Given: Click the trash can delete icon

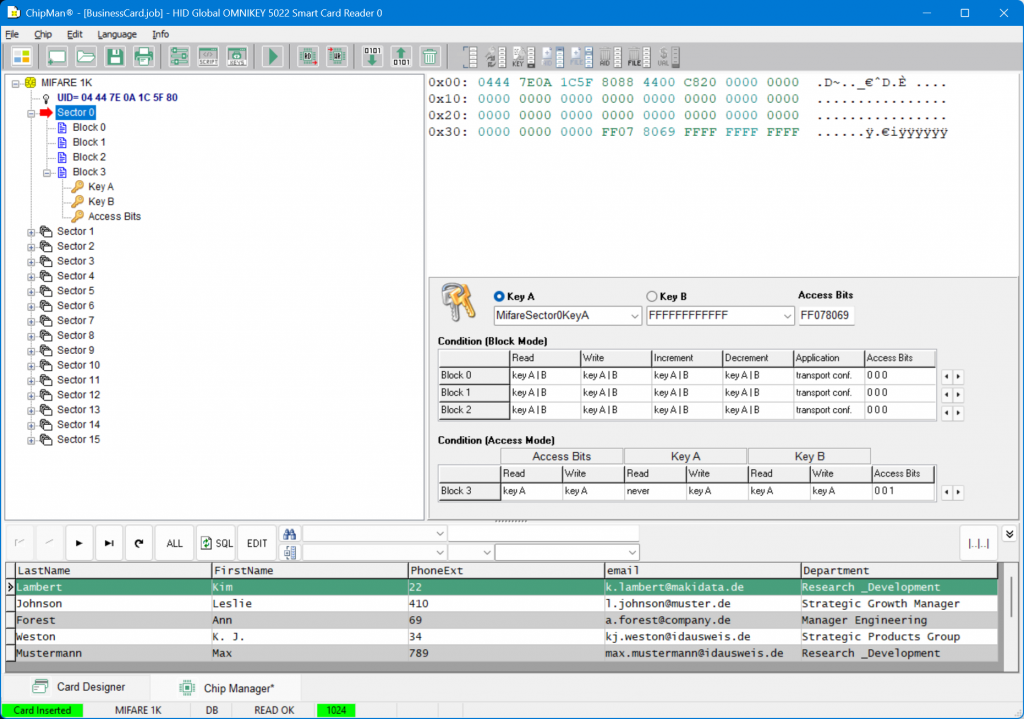Looking at the screenshot, I should [x=429, y=56].
